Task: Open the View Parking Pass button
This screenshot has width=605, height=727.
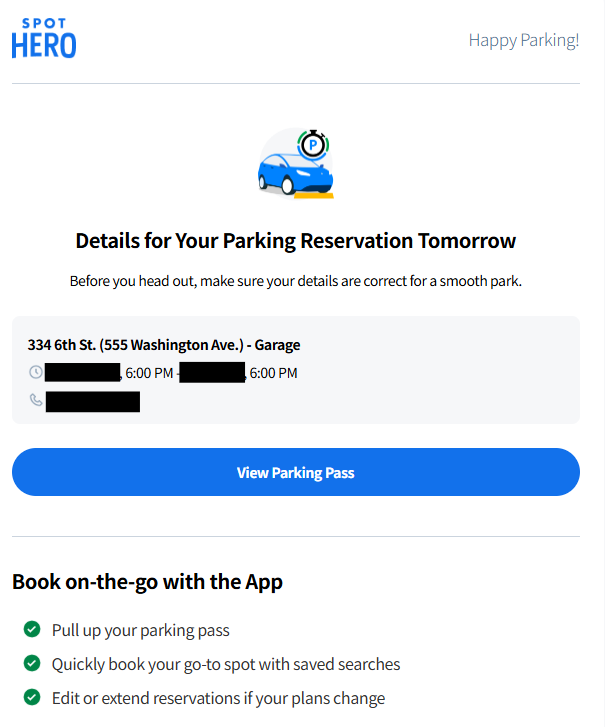Action: pyautogui.click(x=295, y=472)
